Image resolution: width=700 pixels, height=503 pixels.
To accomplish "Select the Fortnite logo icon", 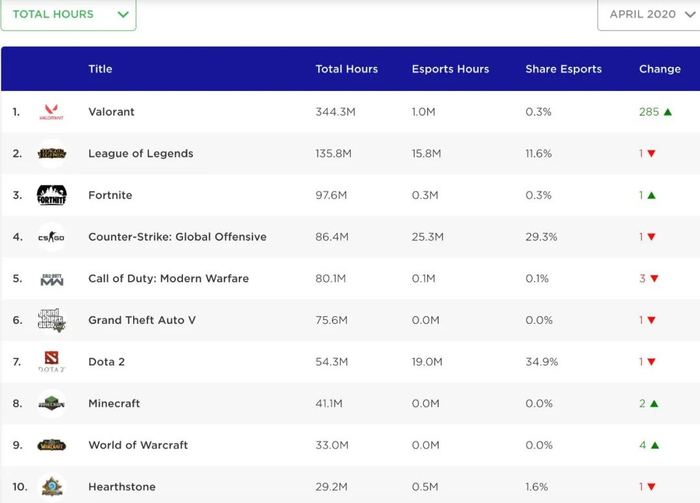I will click(51, 195).
